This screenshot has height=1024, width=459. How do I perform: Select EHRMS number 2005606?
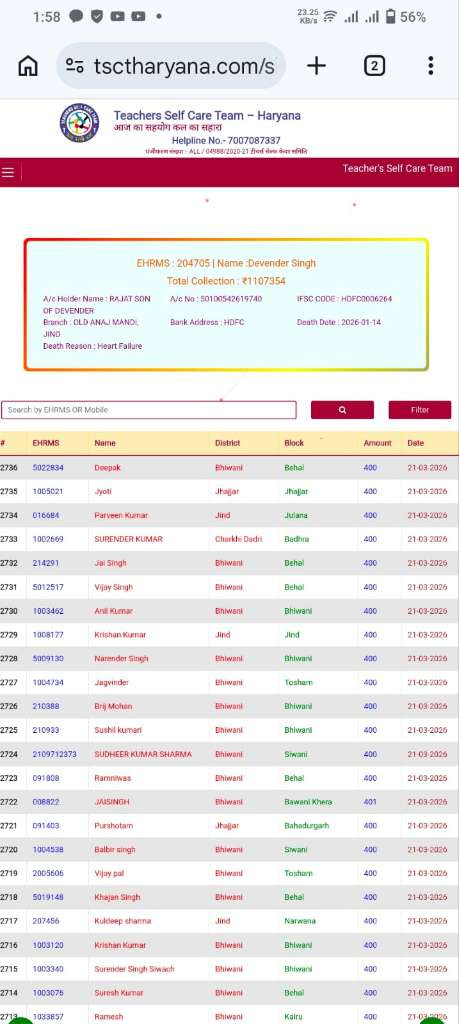(x=48, y=874)
